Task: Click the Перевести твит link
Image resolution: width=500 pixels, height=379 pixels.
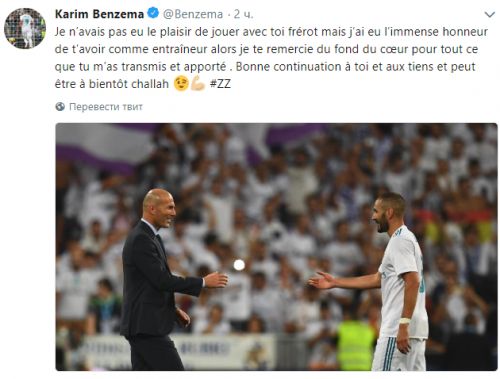Action: (106, 107)
